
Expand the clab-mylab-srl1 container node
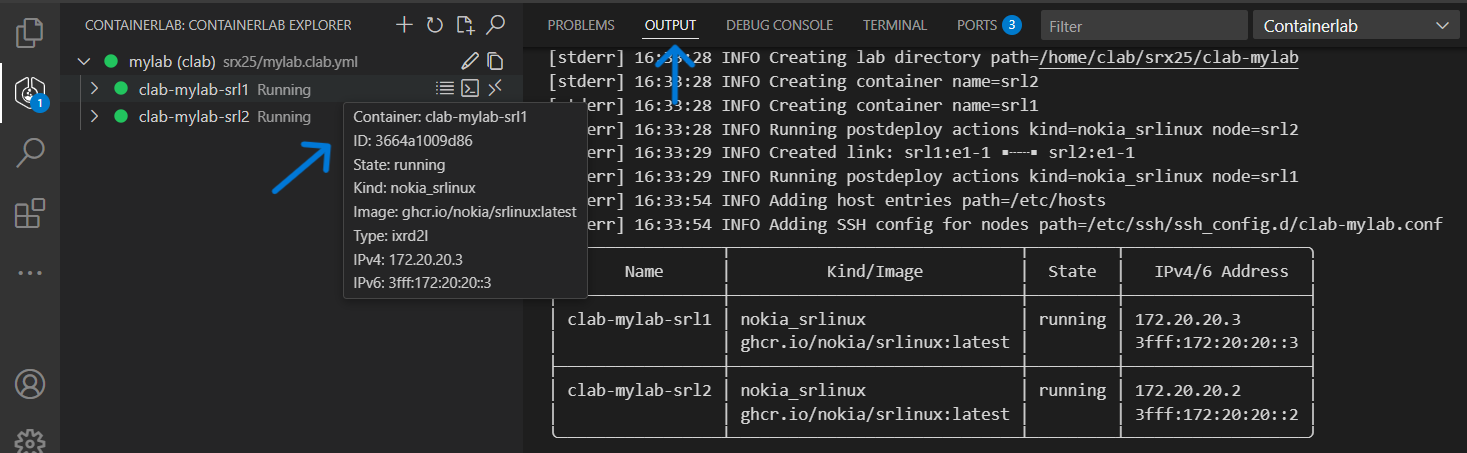95,89
